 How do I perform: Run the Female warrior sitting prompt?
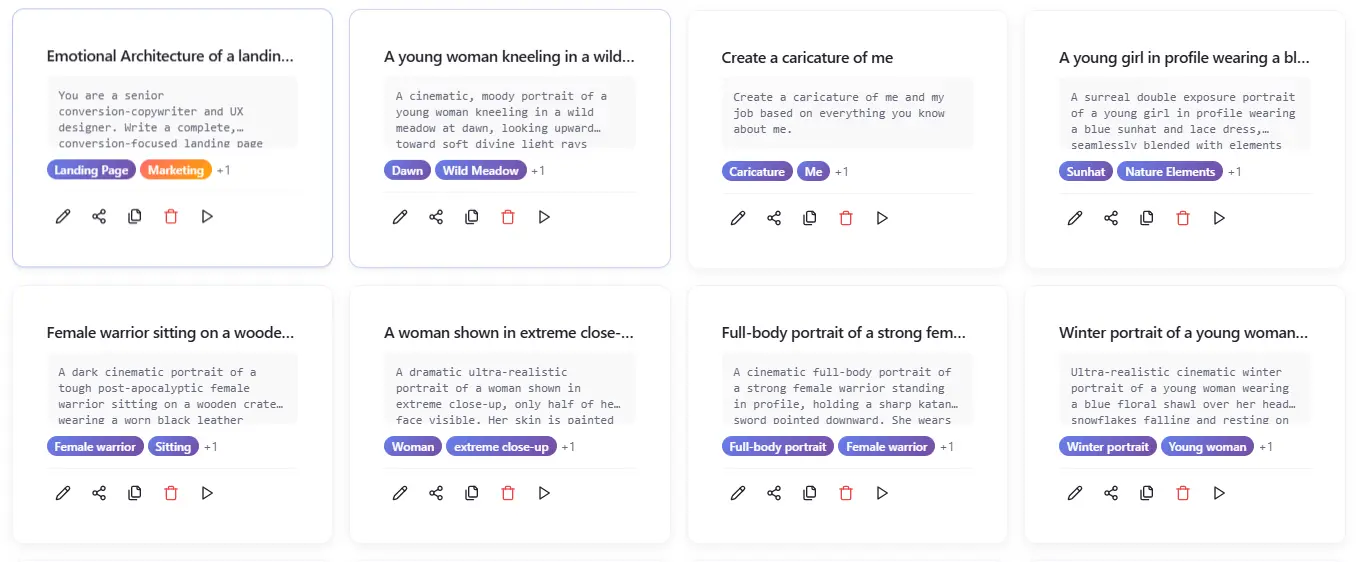coord(207,493)
